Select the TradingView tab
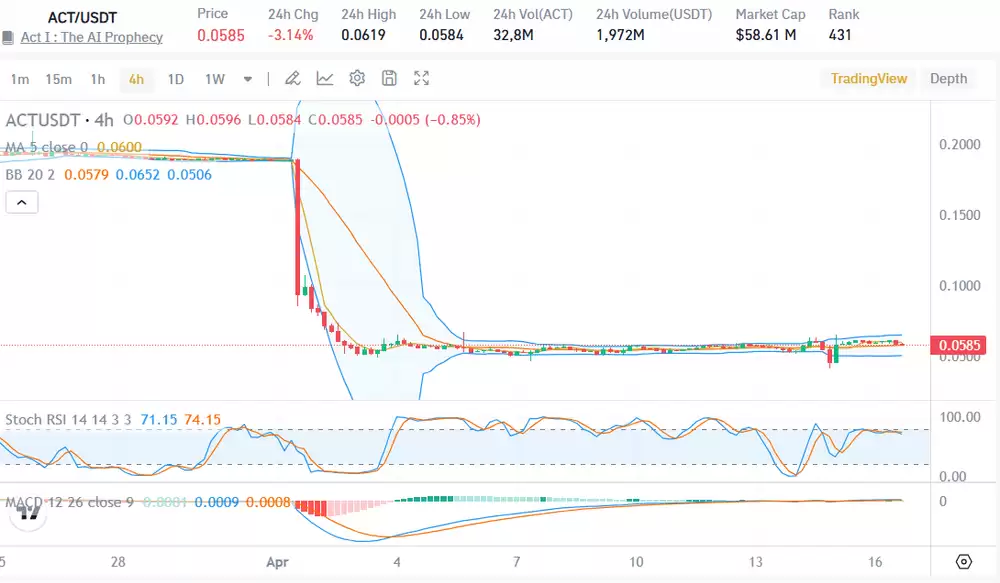Screen dimensions: 1000x583 tap(868, 78)
